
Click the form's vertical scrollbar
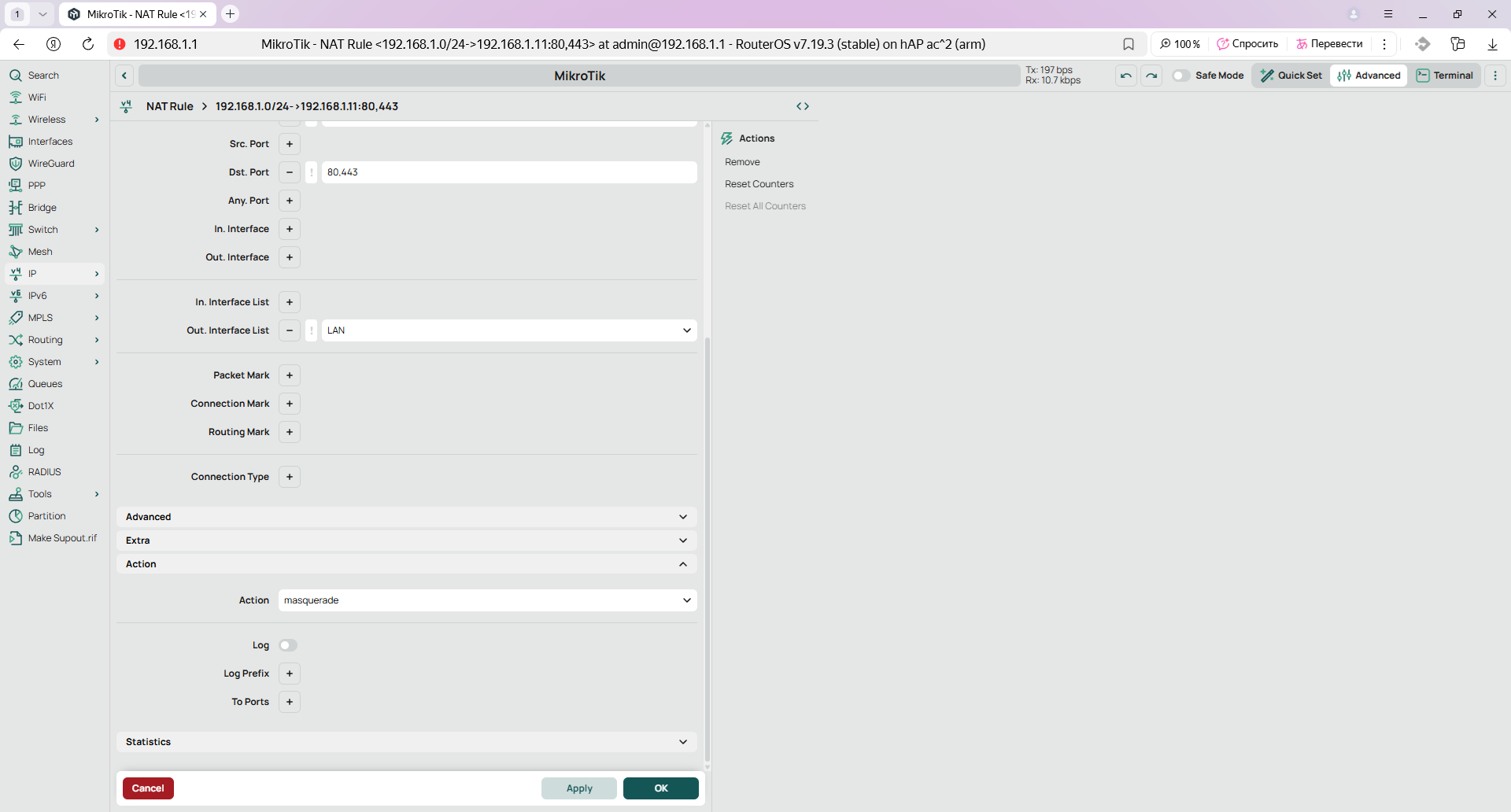(x=707, y=551)
